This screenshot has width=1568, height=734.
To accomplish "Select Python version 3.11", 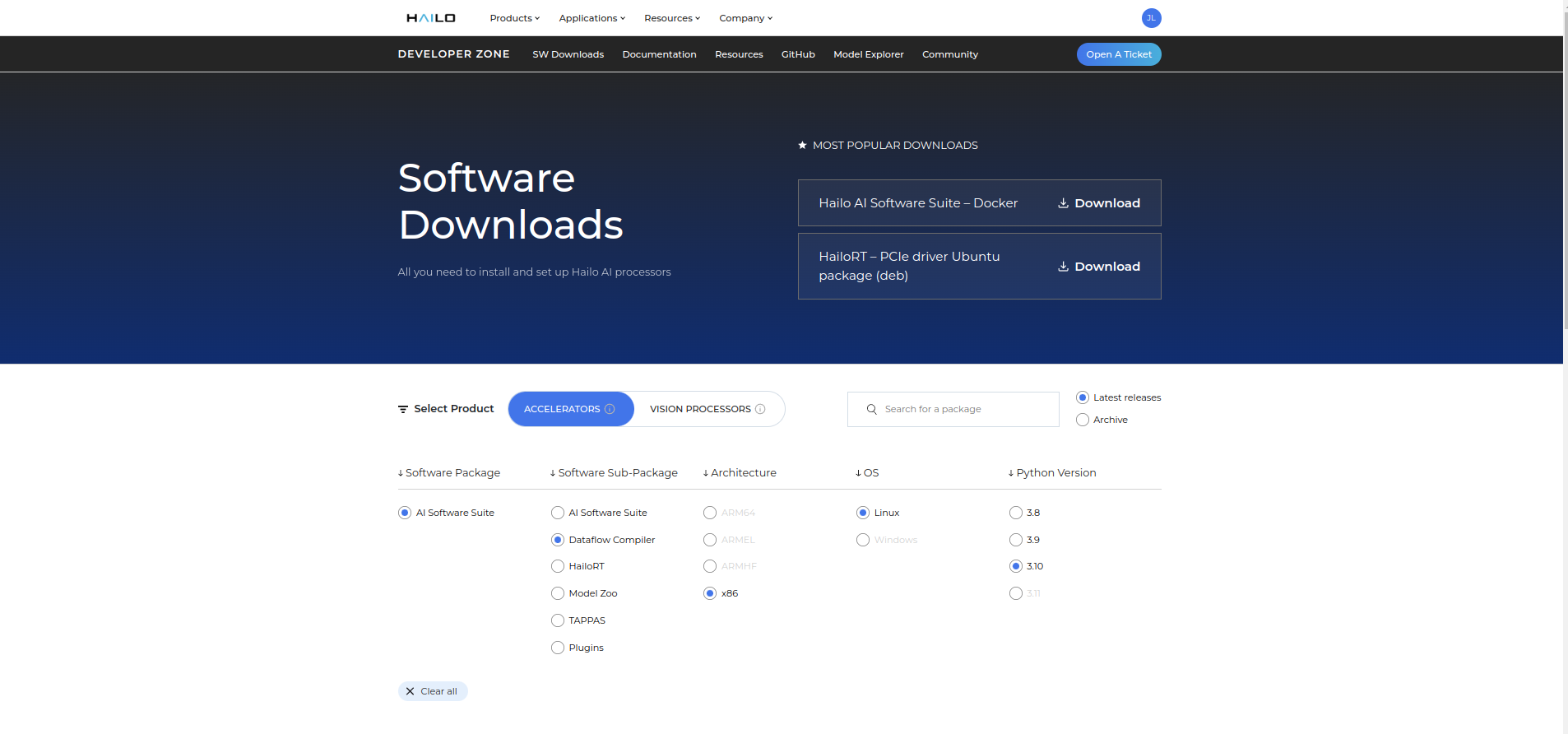I will click(1016, 593).
